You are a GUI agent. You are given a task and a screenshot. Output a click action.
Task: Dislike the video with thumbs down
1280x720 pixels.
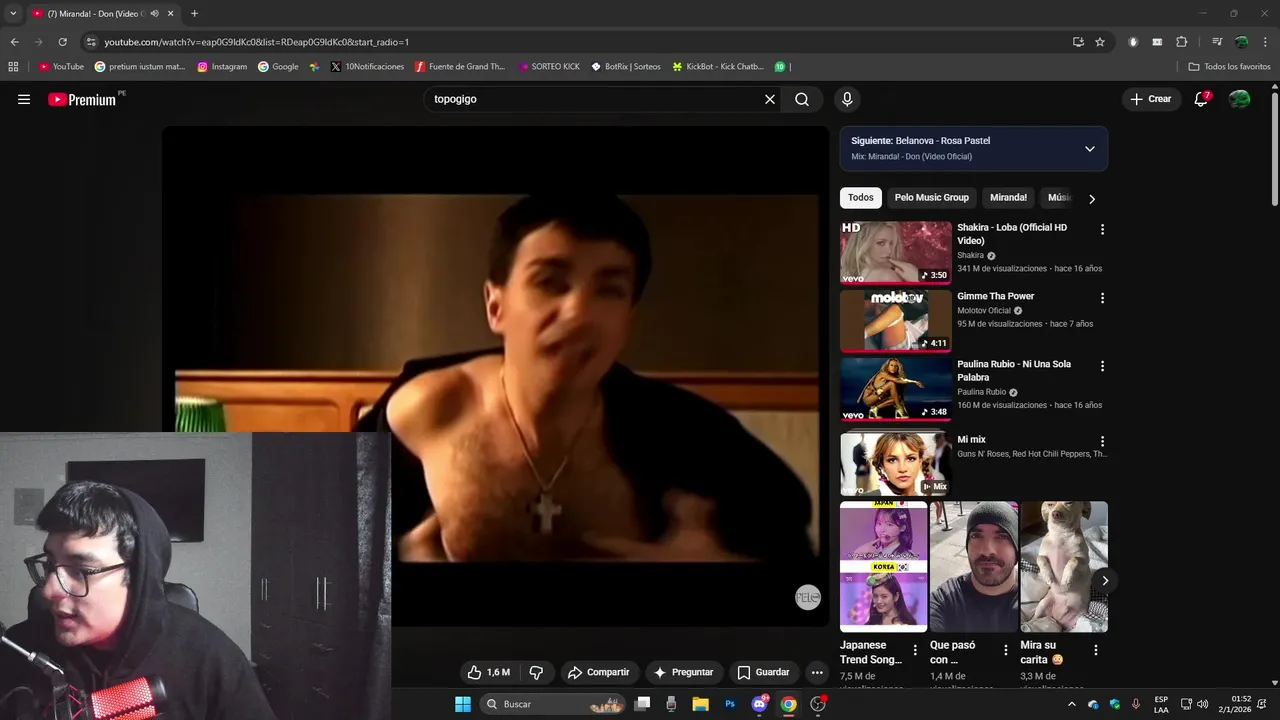(x=536, y=672)
